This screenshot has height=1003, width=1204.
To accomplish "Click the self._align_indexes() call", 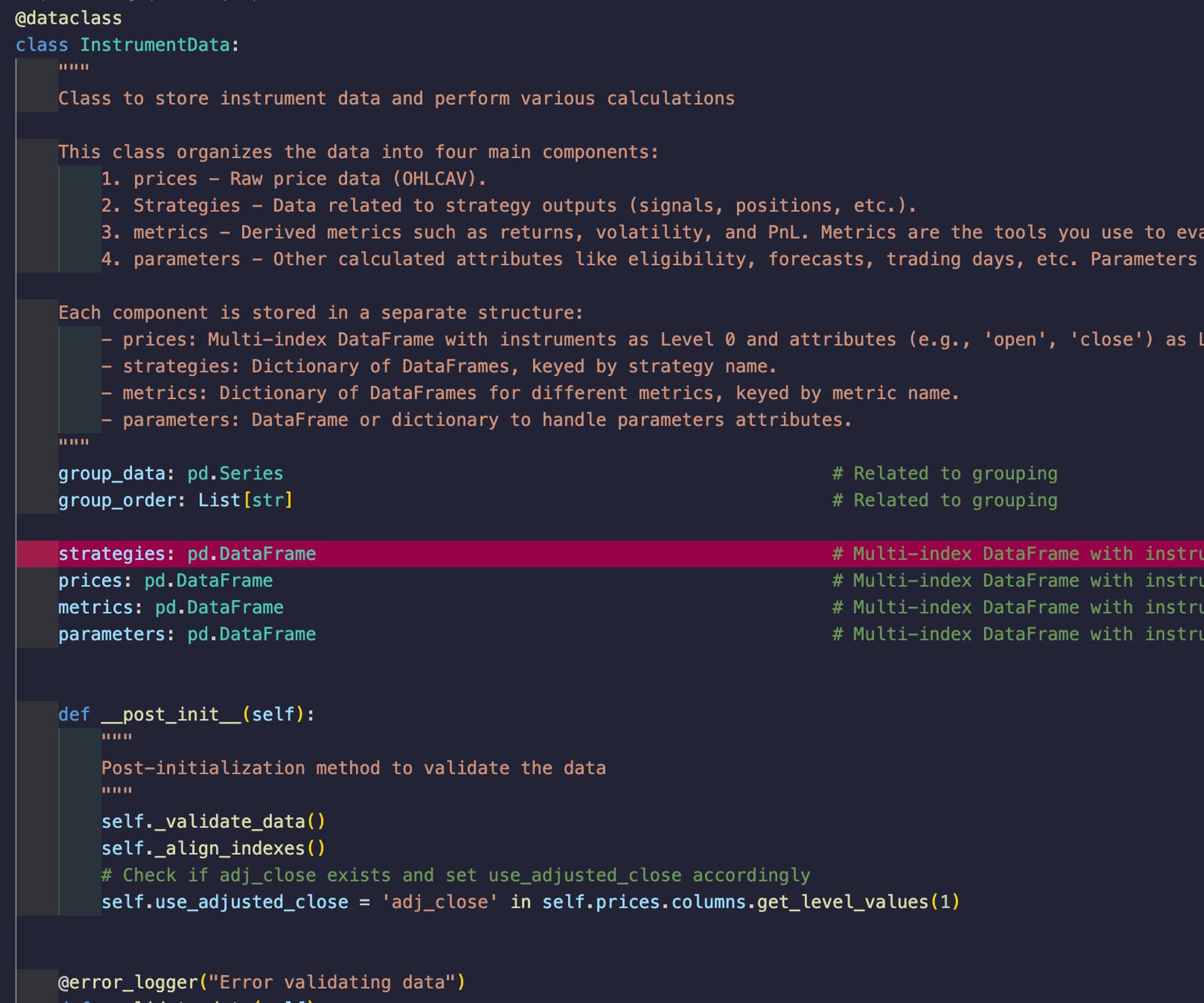I will 214,849.
